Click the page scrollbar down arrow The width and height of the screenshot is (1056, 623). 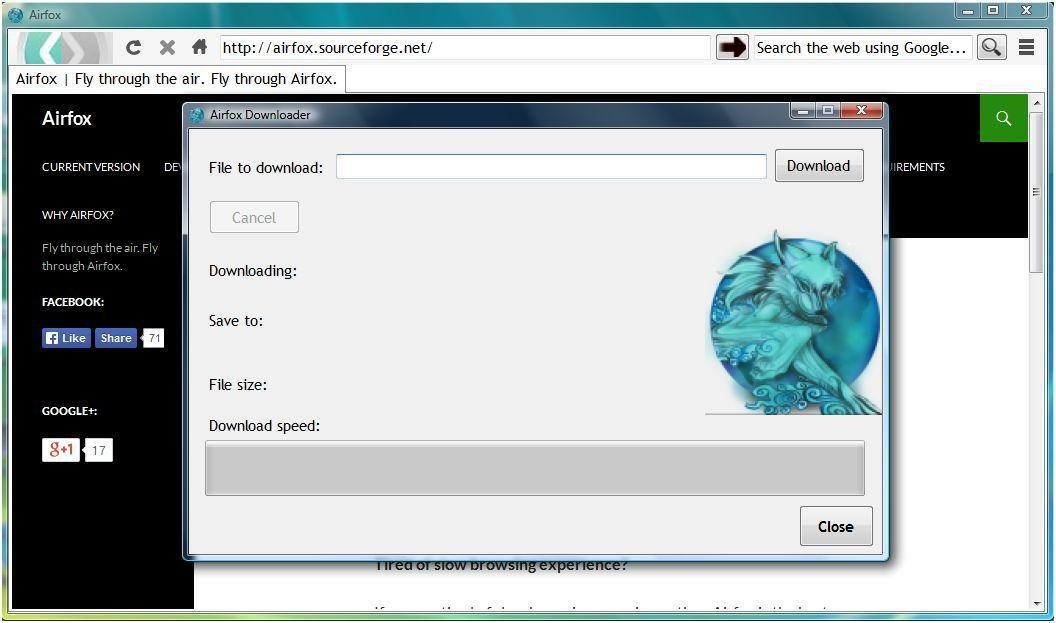click(x=1036, y=603)
